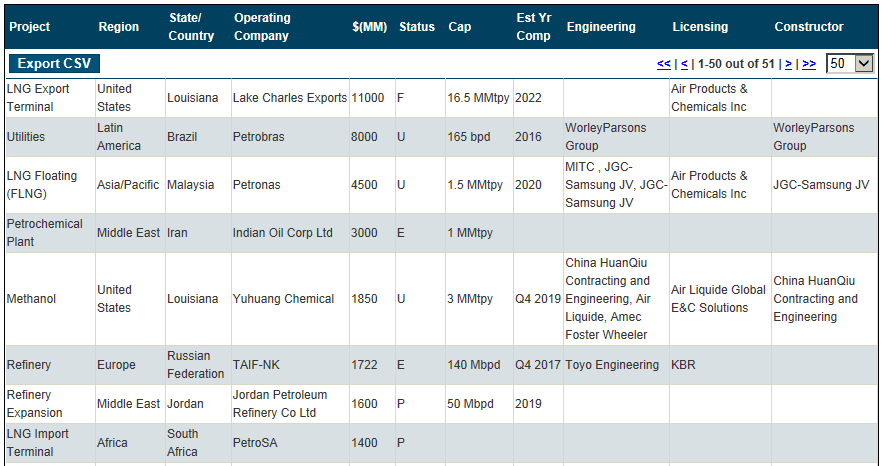Select the '1.5 MMtpy' capacity cell
The height and width of the screenshot is (466, 885).
479,184
